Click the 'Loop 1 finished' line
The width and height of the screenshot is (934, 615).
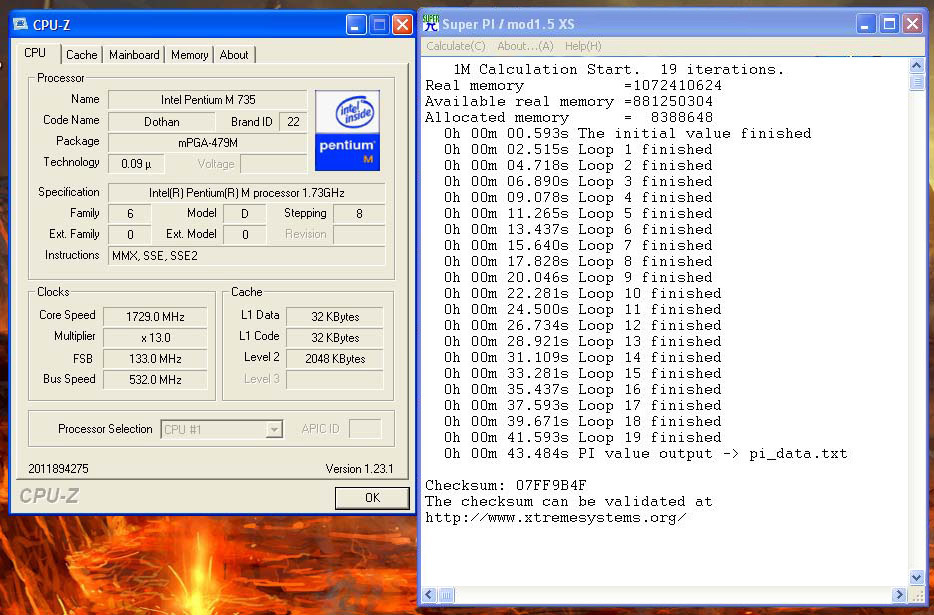click(x=578, y=150)
